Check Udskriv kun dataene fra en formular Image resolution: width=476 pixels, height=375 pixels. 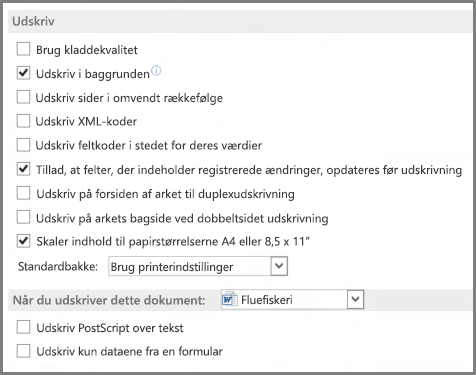(x=23, y=351)
